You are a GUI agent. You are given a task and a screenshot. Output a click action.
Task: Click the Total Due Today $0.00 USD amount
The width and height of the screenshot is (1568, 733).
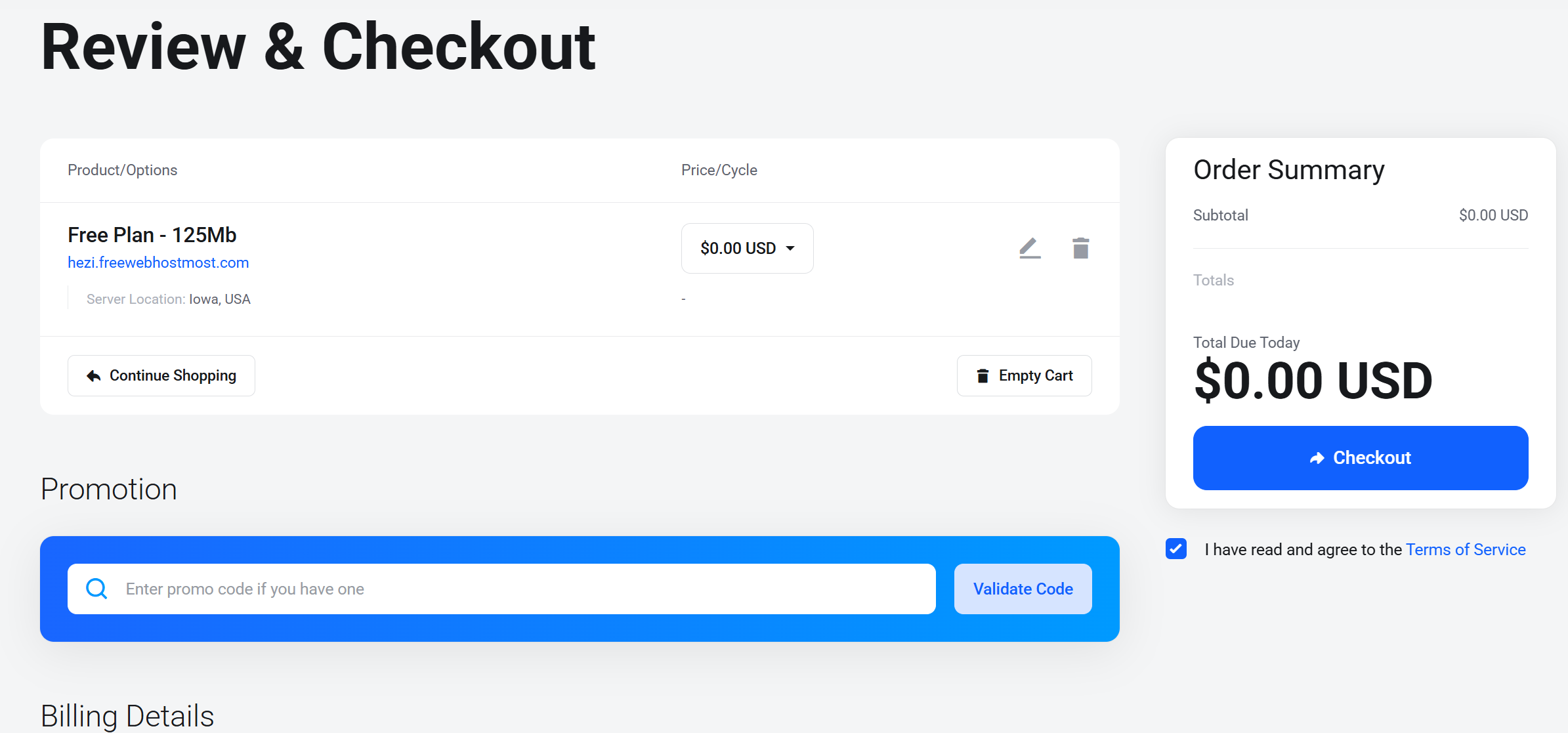point(1313,381)
